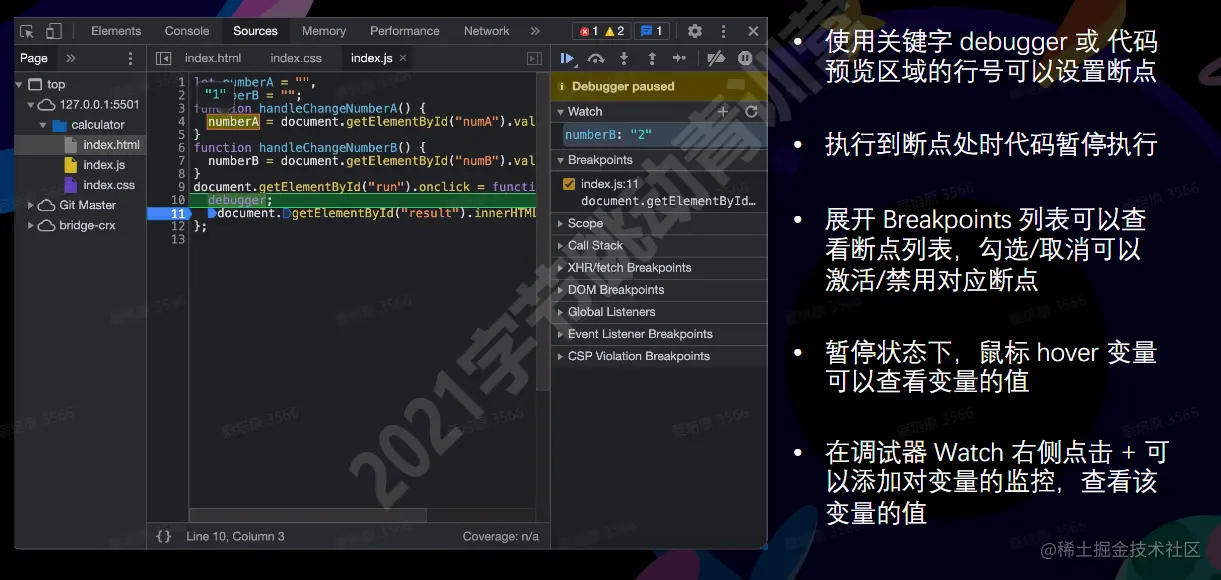Resume script execution
The height and width of the screenshot is (580, 1221).
pyautogui.click(x=567, y=59)
